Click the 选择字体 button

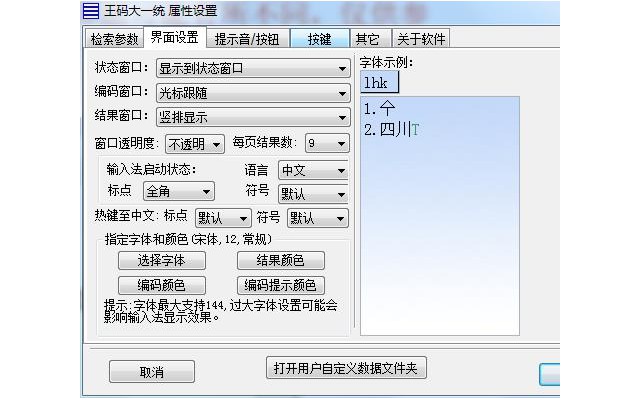pyautogui.click(x=162, y=260)
